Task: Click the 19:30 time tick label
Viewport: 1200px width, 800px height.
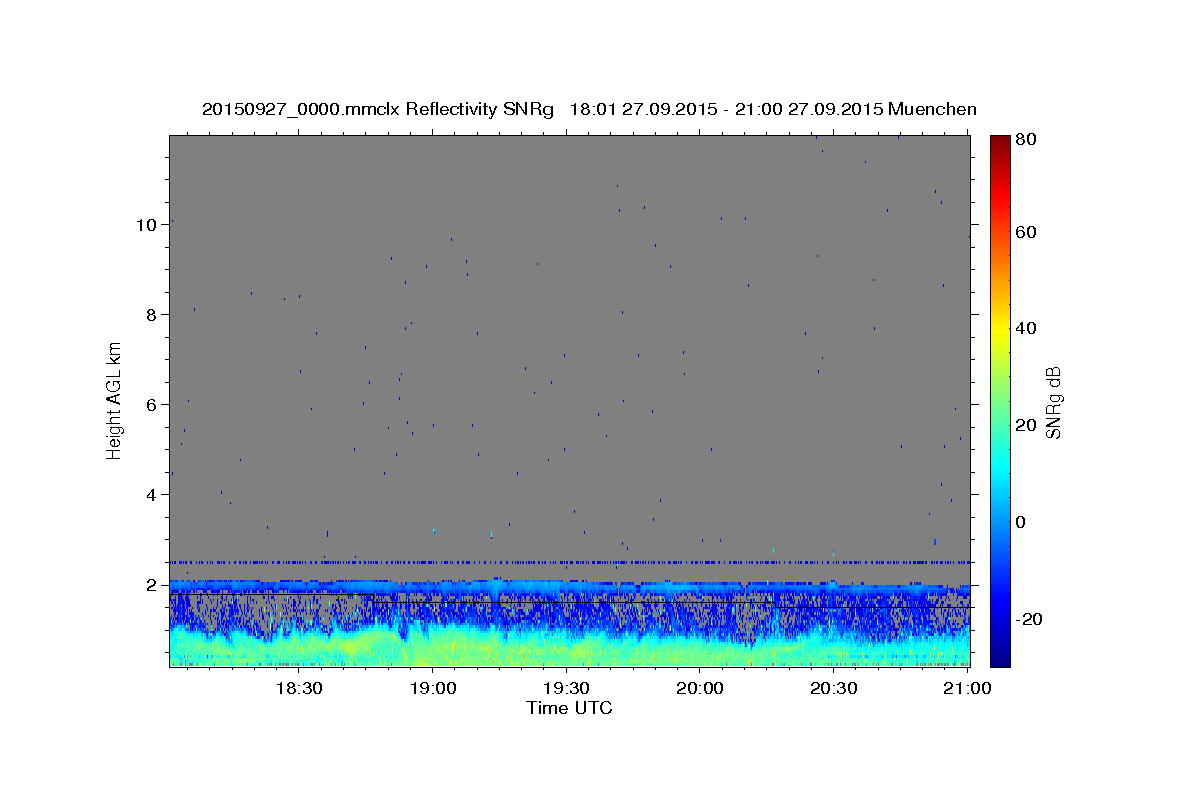Action: click(x=566, y=688)
